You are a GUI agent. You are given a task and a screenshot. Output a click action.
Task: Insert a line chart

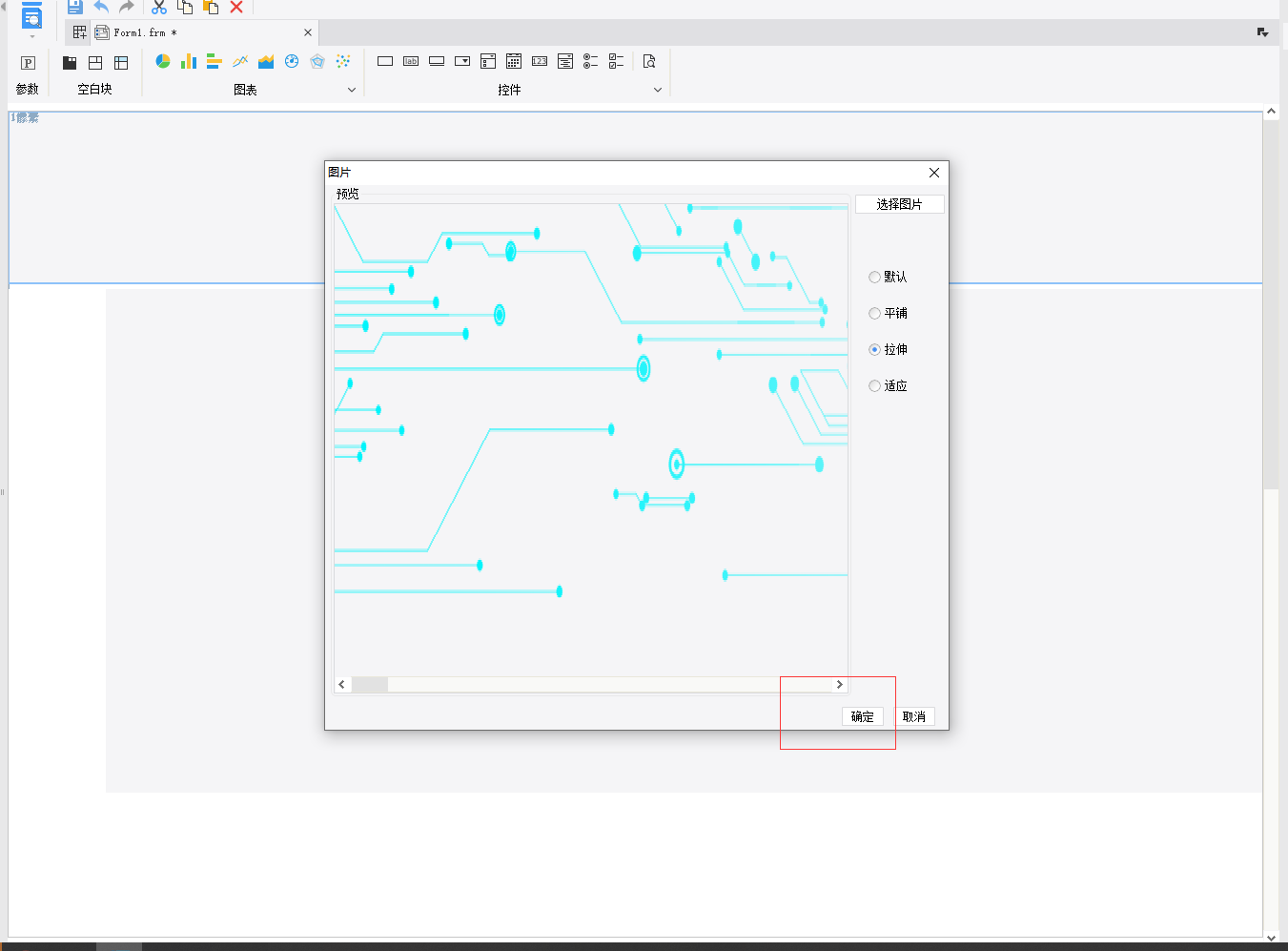240,61
